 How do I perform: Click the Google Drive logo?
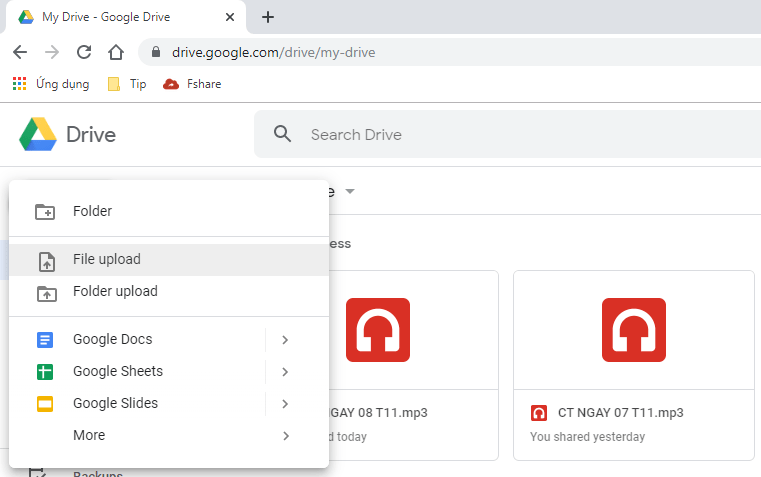click(38, 134)
